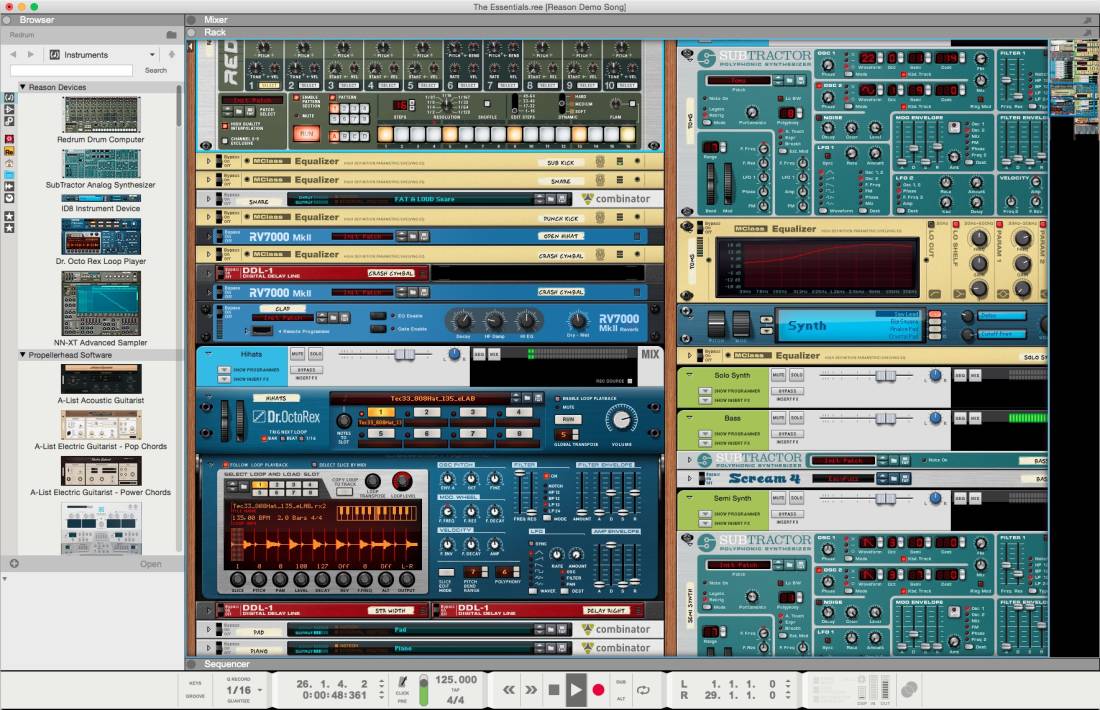Screen dimensions: 1100x710
Task: Select the NN-XT Advanced Sampler thumbnail
Action: point(101,304)
